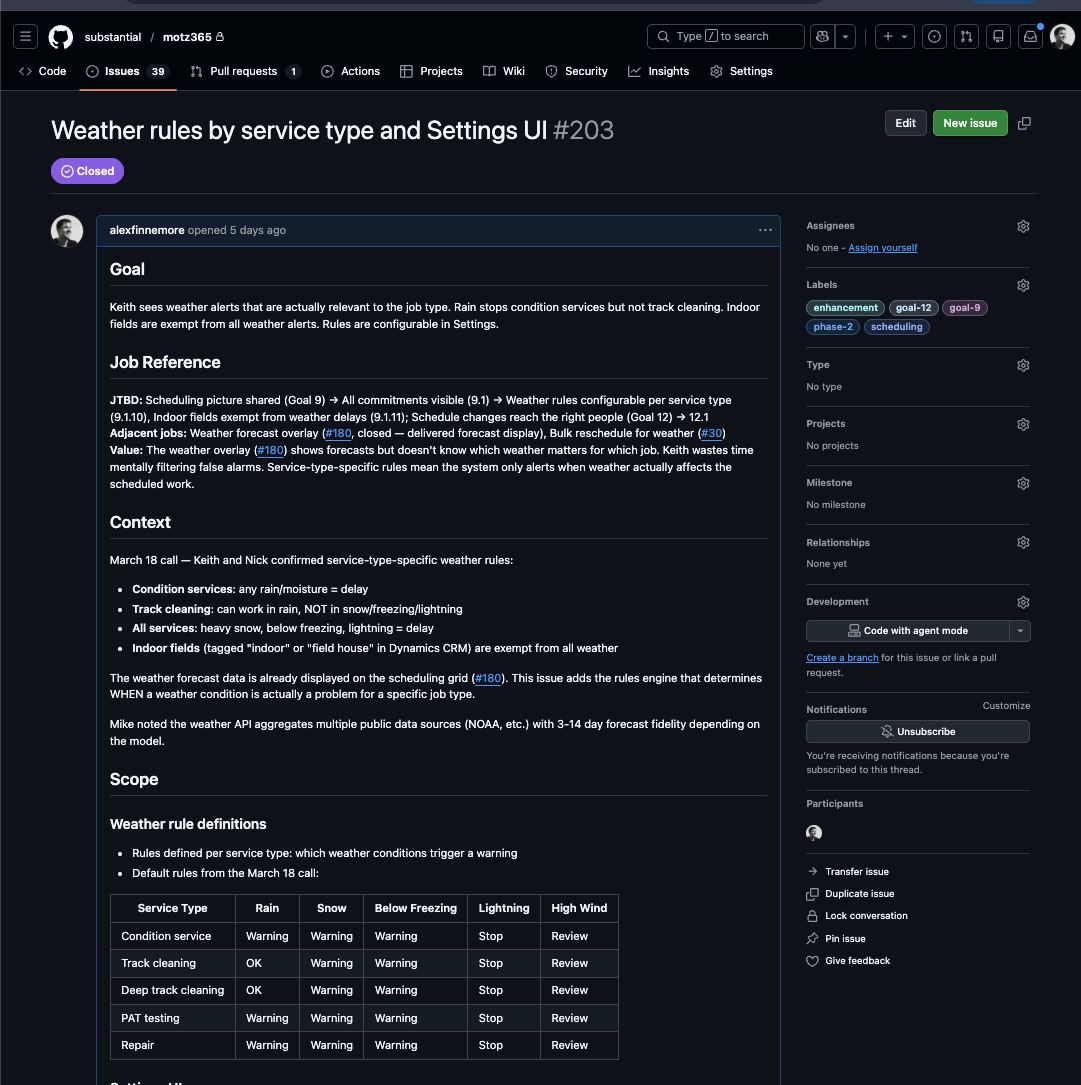Screen dimensions: 1081x1085
Task: Open the repositories header icon
Action: point(998,37)
